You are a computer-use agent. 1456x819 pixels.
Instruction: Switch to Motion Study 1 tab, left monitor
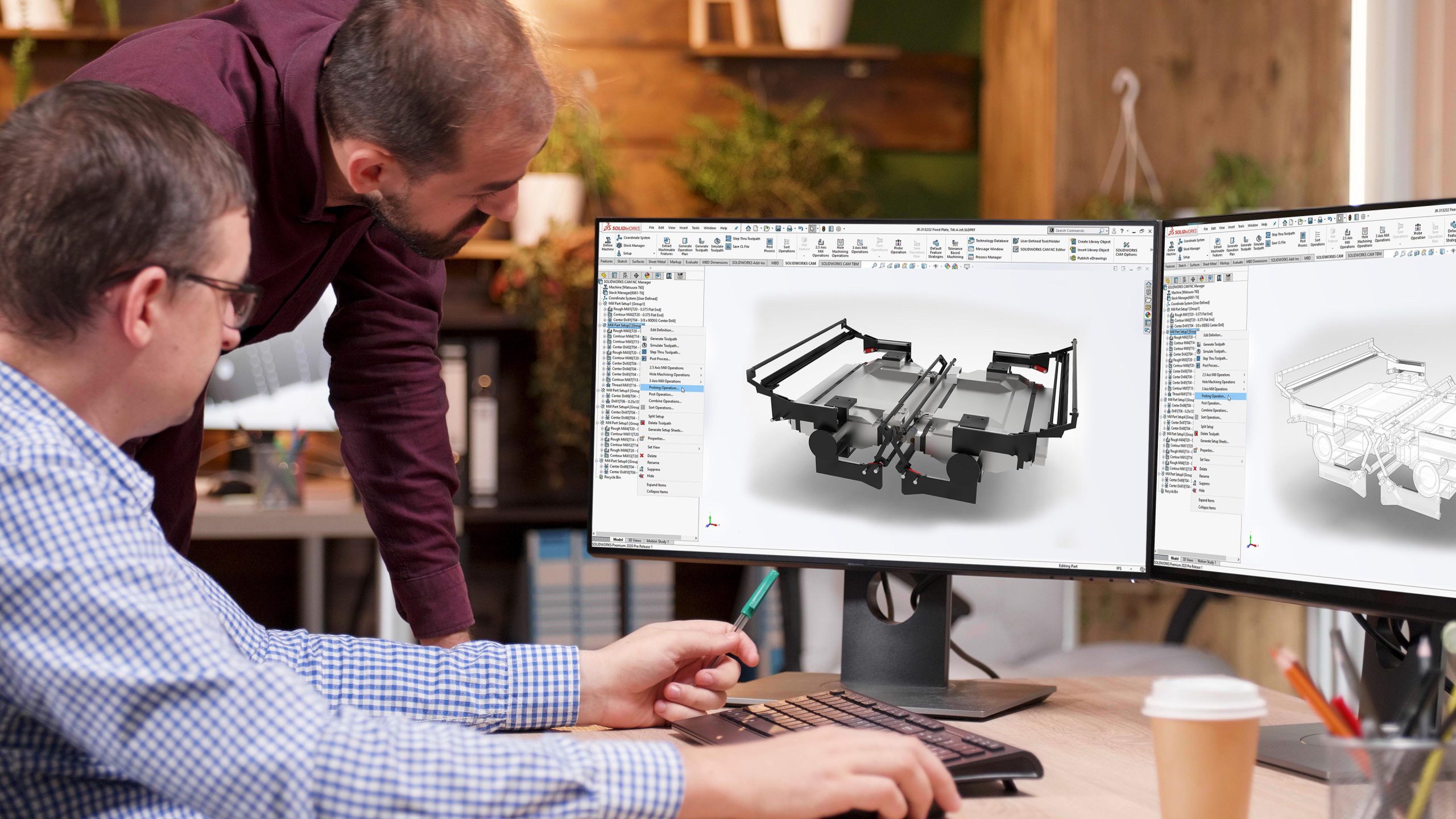657,541
